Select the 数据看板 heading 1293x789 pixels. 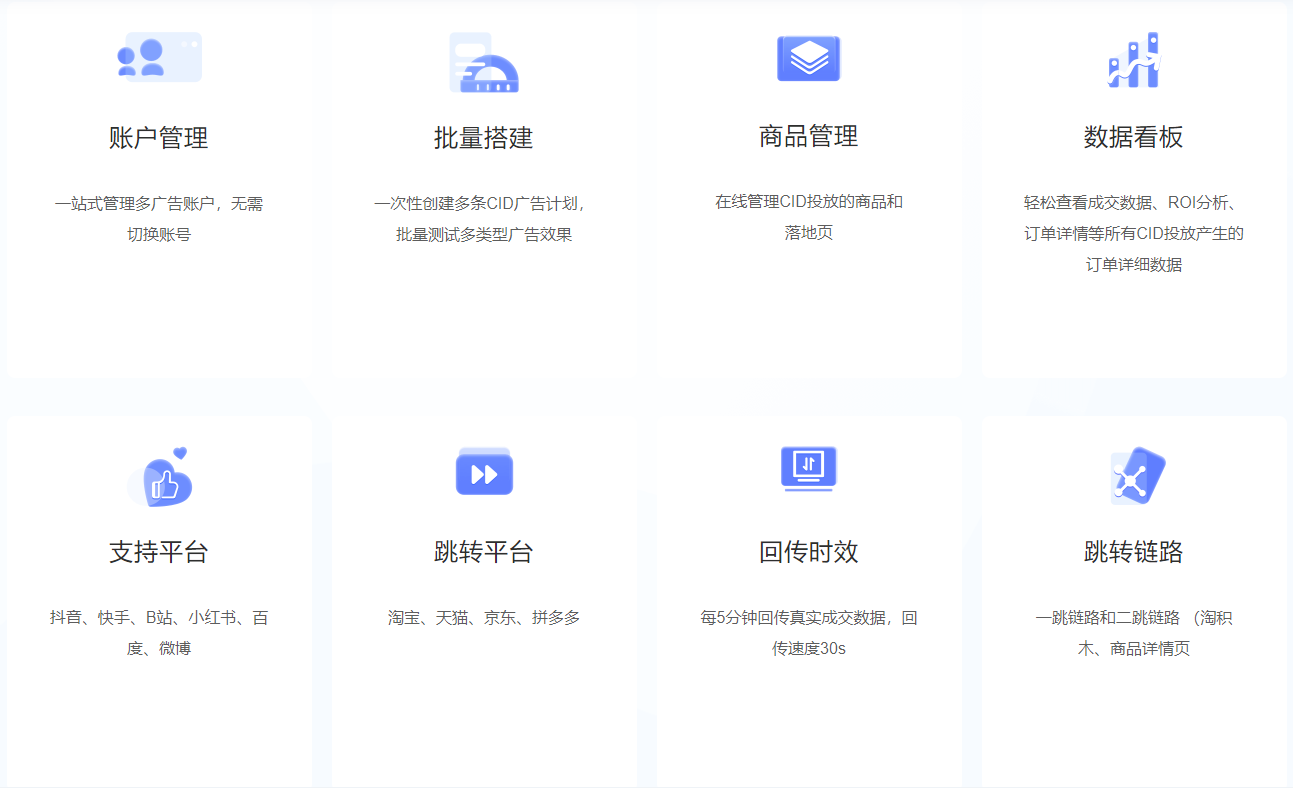click(1134, 137)
